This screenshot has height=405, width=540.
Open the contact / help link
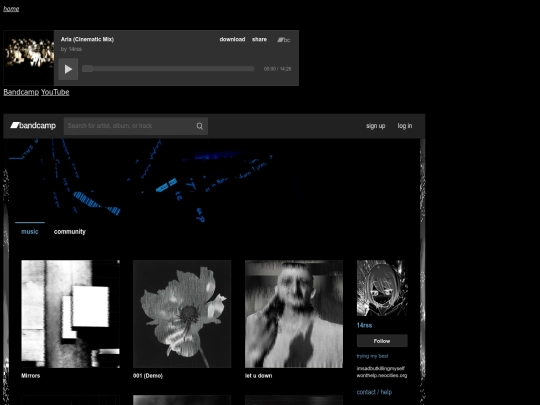pyautogui.click(x=374, y=392)
